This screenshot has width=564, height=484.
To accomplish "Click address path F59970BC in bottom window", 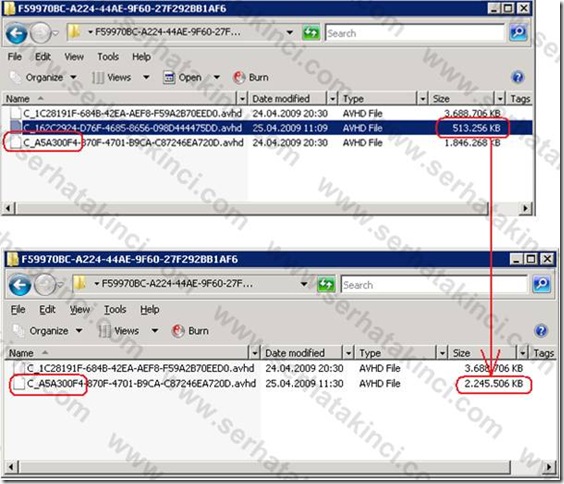I will click(177, 284).
